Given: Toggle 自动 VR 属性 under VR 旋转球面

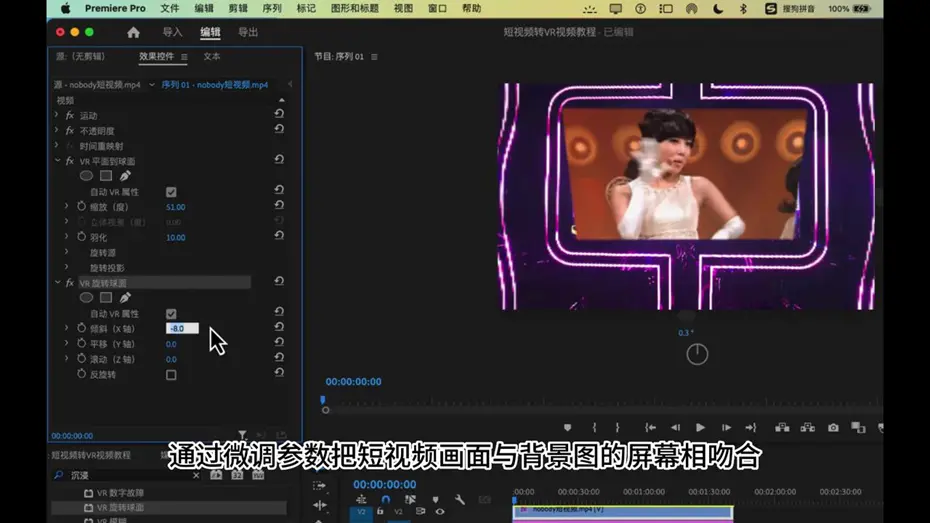Looking at the screenshot, I should 171,314.
